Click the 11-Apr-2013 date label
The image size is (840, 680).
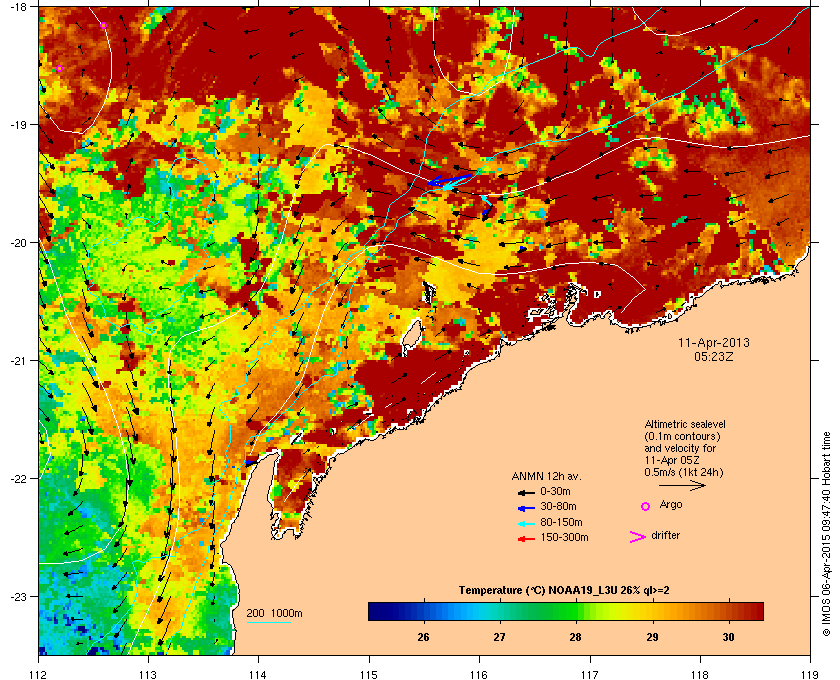point(714,343)
